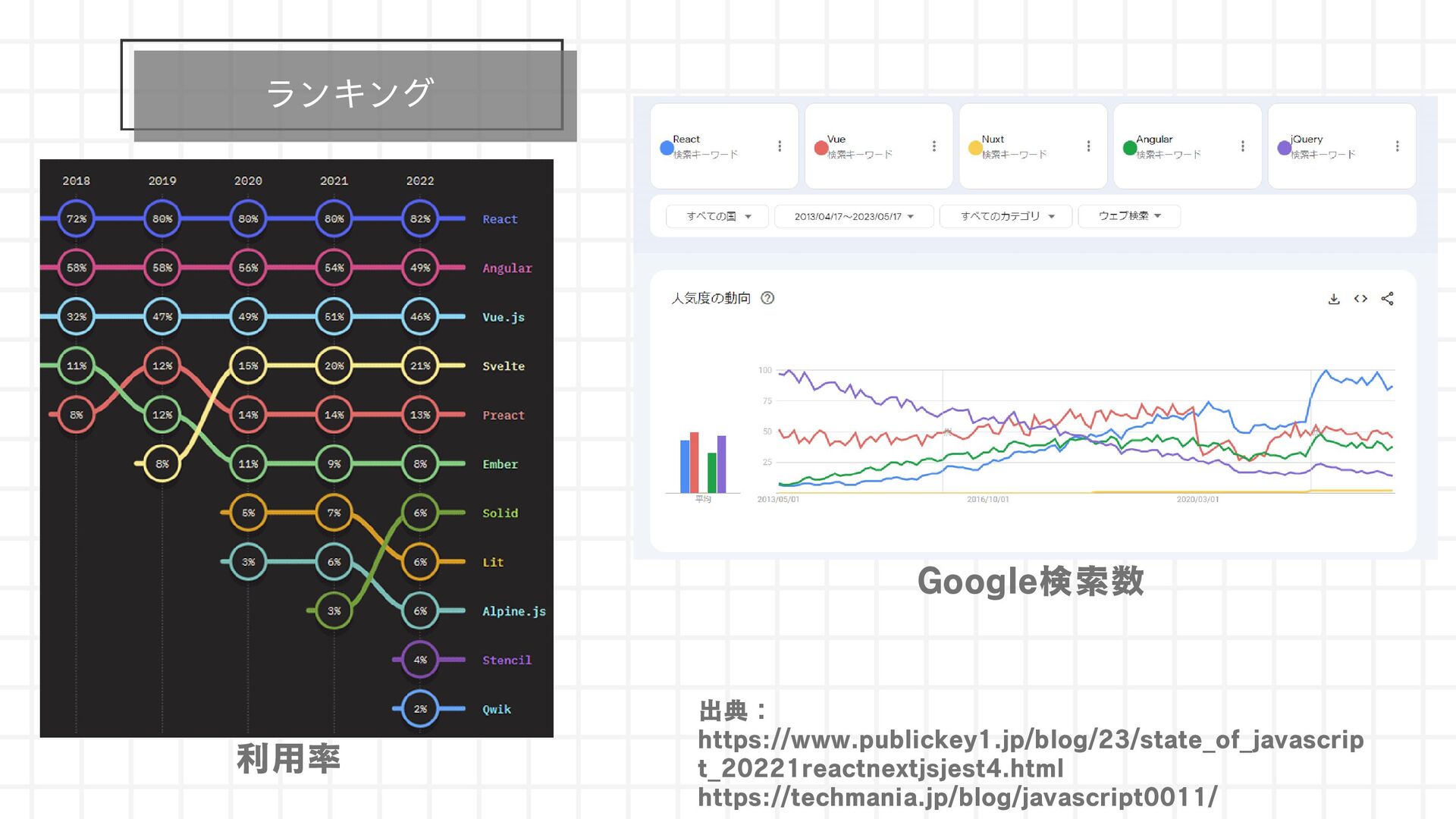
Task: Click the Vue.js 32% node for 2018
Action: tap(77, 317)
